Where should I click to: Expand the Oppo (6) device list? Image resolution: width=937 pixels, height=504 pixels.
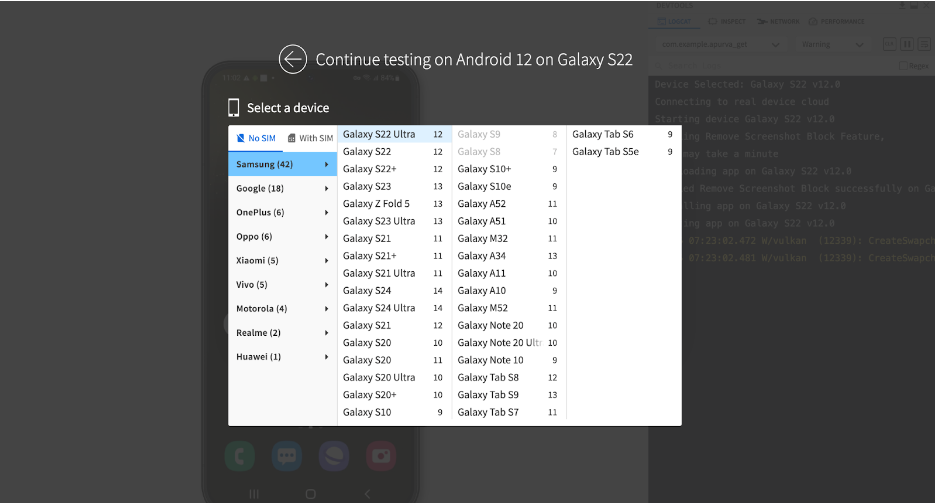[x=283, y=236]
